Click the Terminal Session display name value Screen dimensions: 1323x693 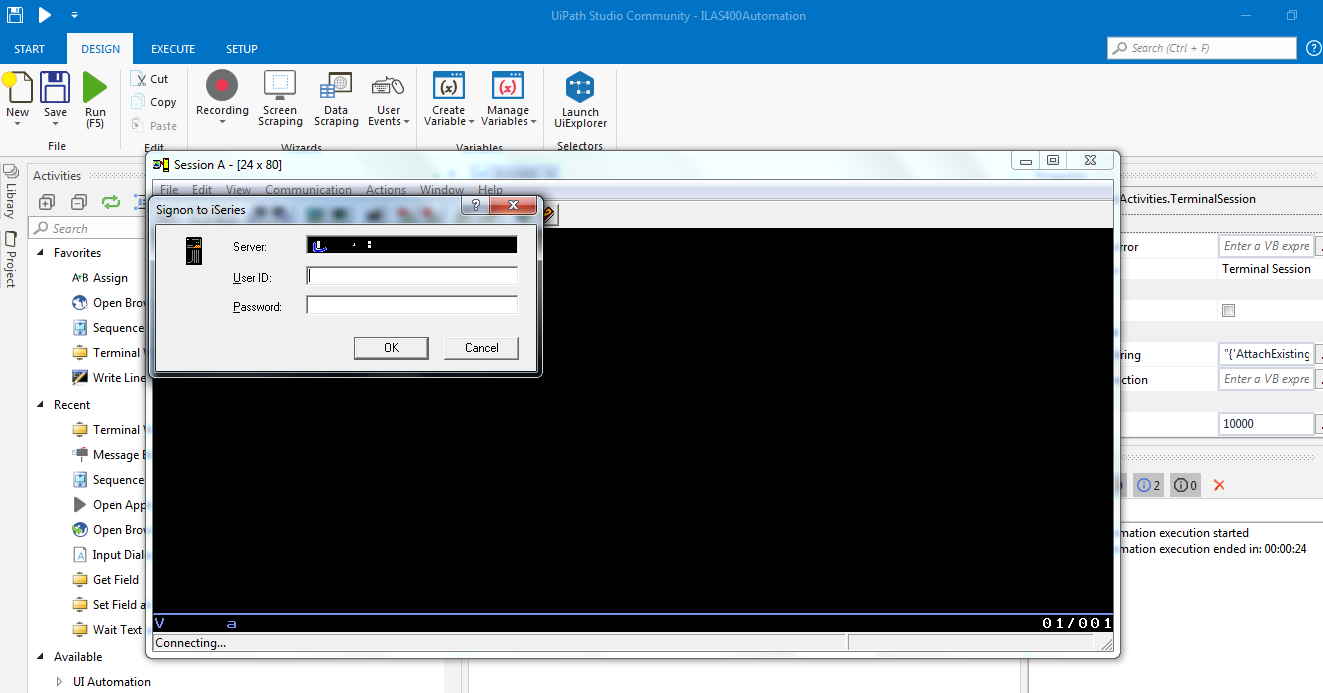pyautogui.click(x=1266, y=269)
